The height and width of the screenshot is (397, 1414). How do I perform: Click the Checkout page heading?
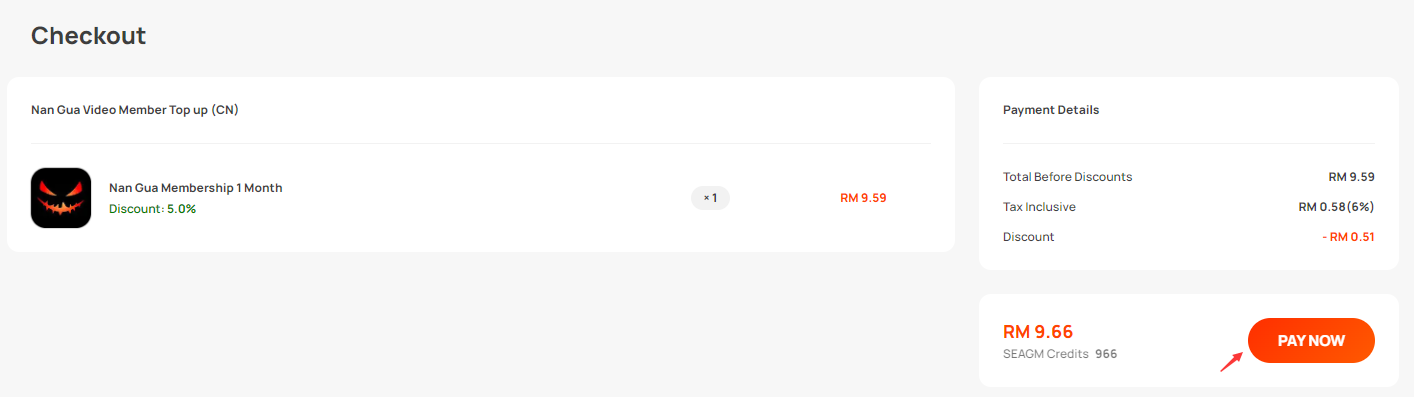[x=88, y=36]
